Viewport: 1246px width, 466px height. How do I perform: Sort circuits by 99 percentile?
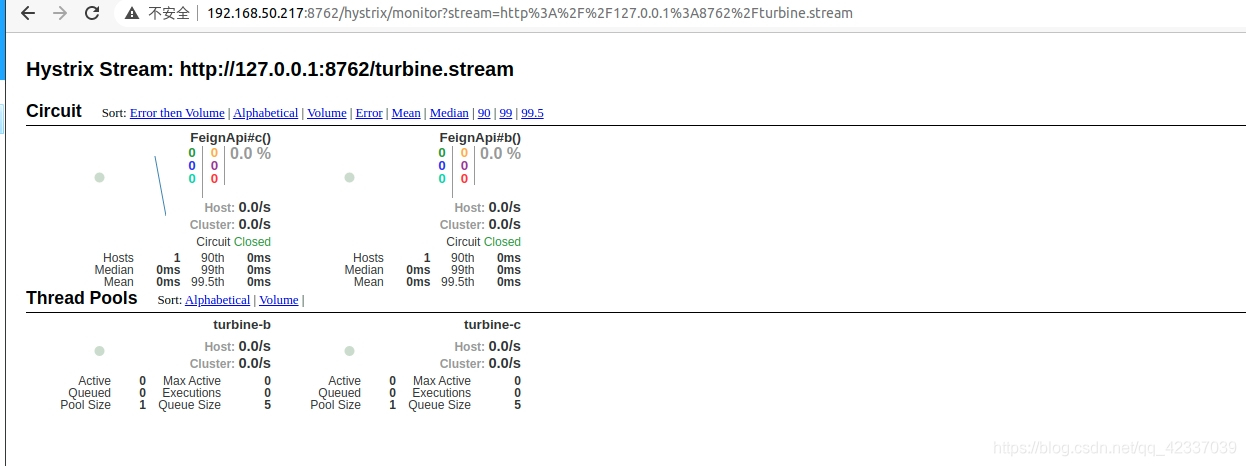pyautogui.click(x=506, y=113)
